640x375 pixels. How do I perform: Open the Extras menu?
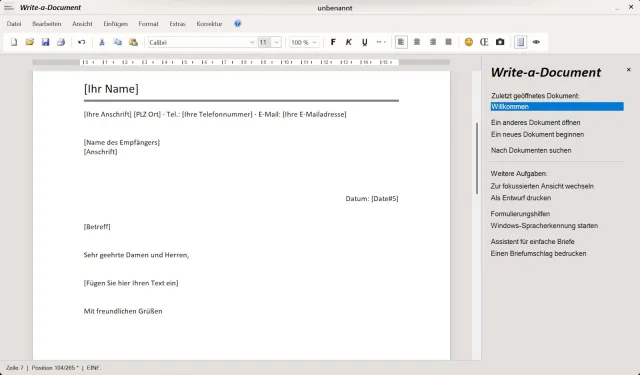[x=177, y=24]
